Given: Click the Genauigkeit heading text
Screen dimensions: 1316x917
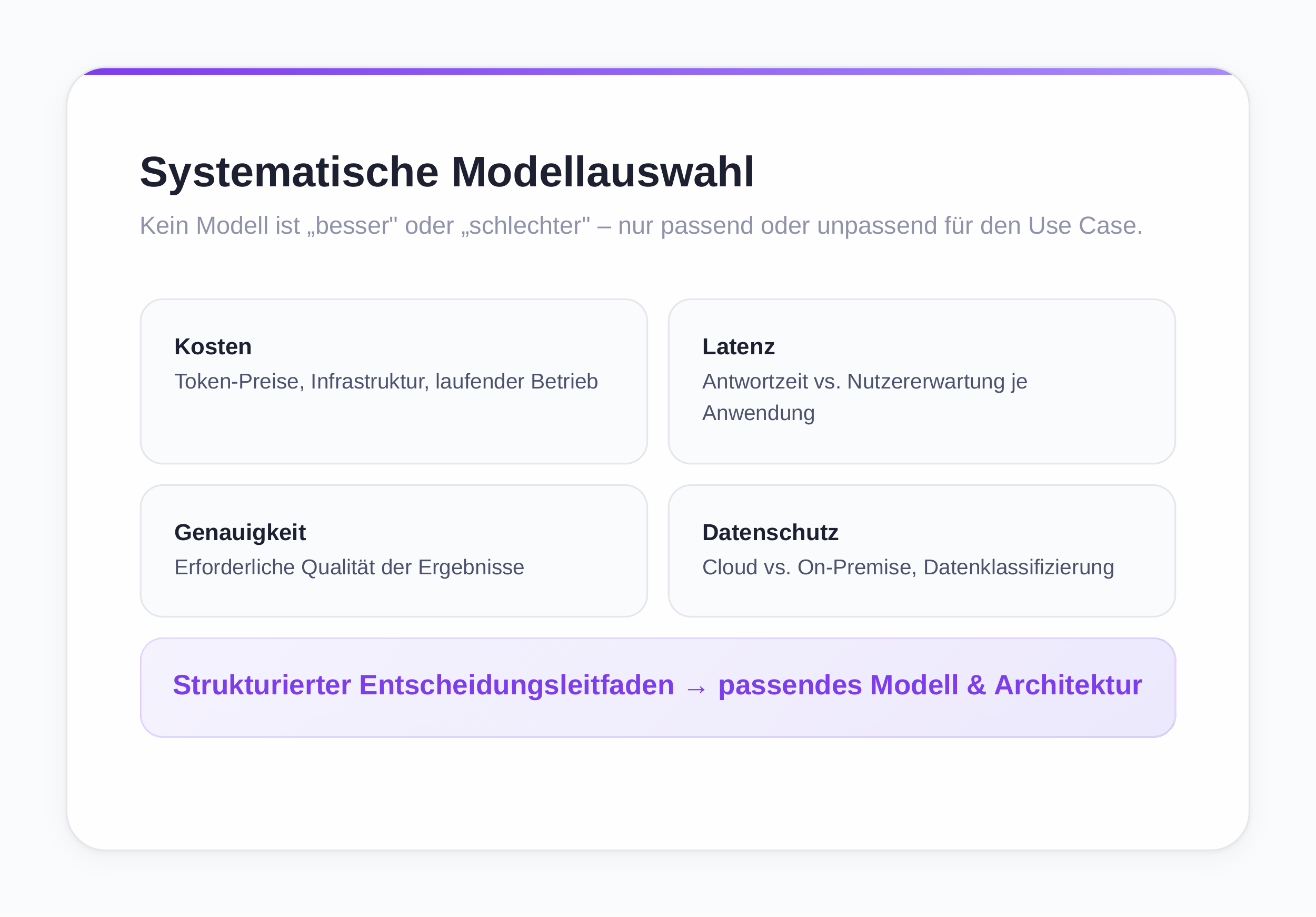Looking at the screenshot, I should coord(240,532).
